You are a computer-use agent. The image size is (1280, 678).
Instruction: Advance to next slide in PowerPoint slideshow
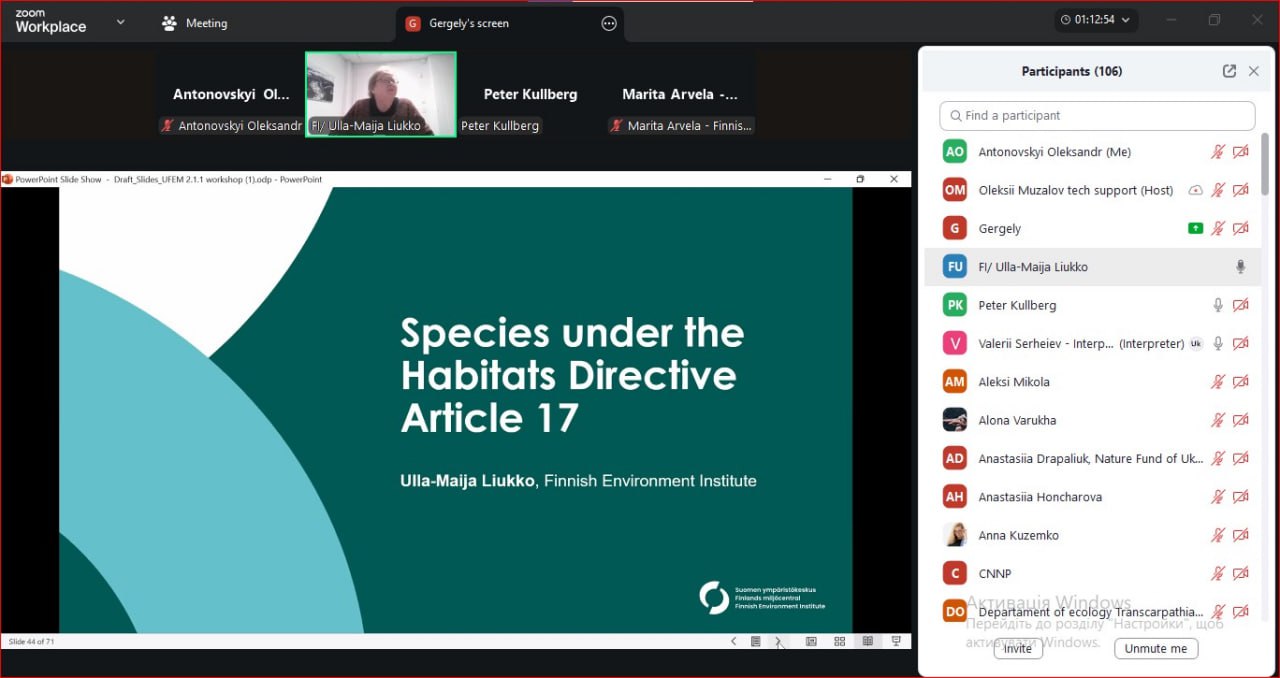(778, 641)
